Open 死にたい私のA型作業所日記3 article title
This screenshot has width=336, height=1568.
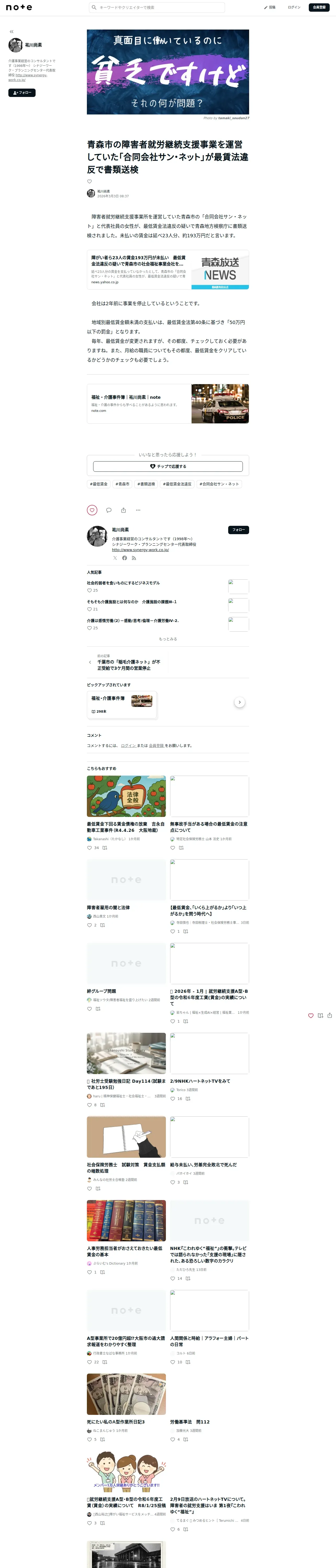tap(116, 1422)
